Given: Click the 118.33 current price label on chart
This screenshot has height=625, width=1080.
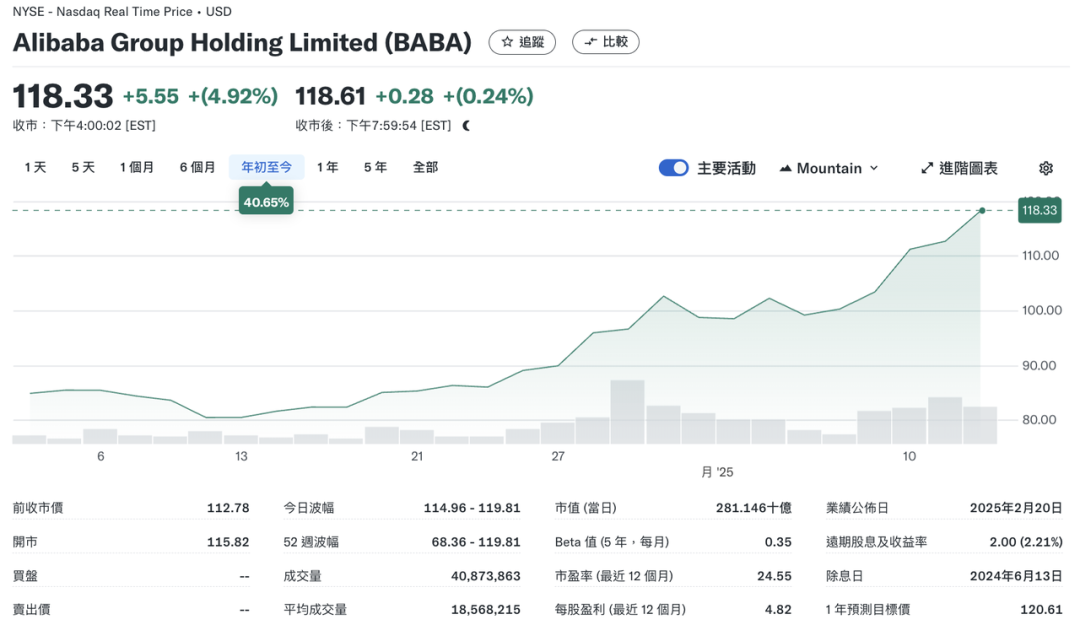Looking at the screenshot, I should tap(1038, 210).
